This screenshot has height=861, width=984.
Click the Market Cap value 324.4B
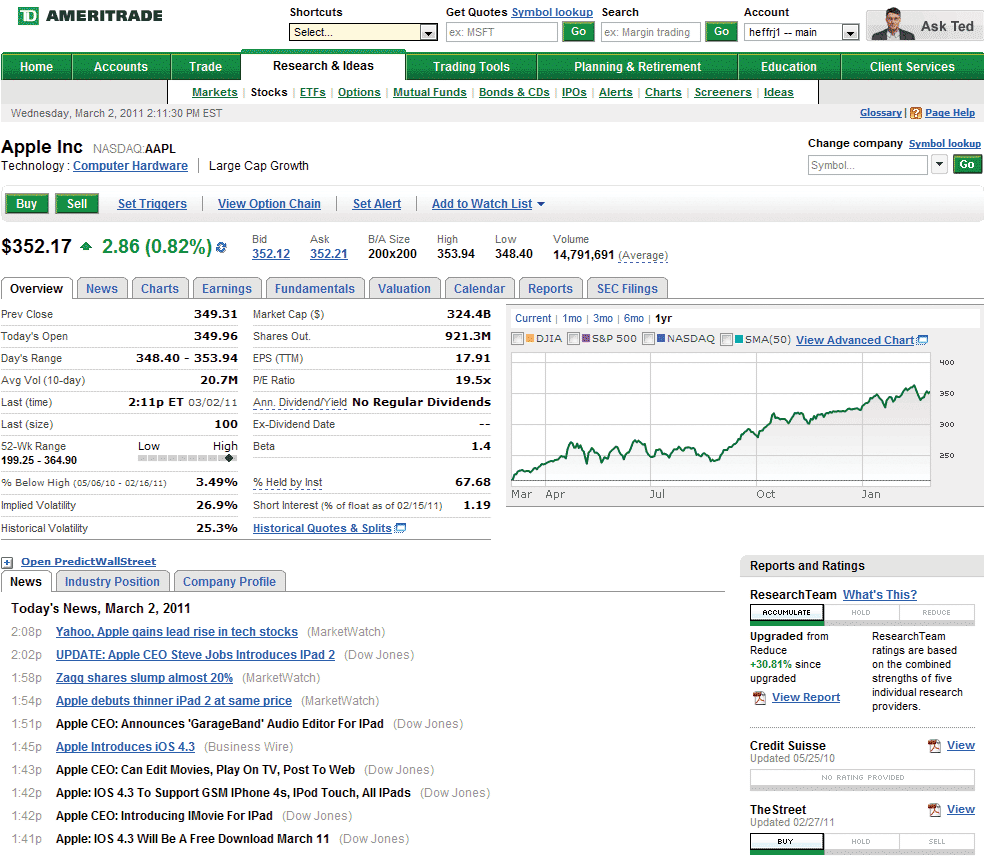tap(469, 314)
